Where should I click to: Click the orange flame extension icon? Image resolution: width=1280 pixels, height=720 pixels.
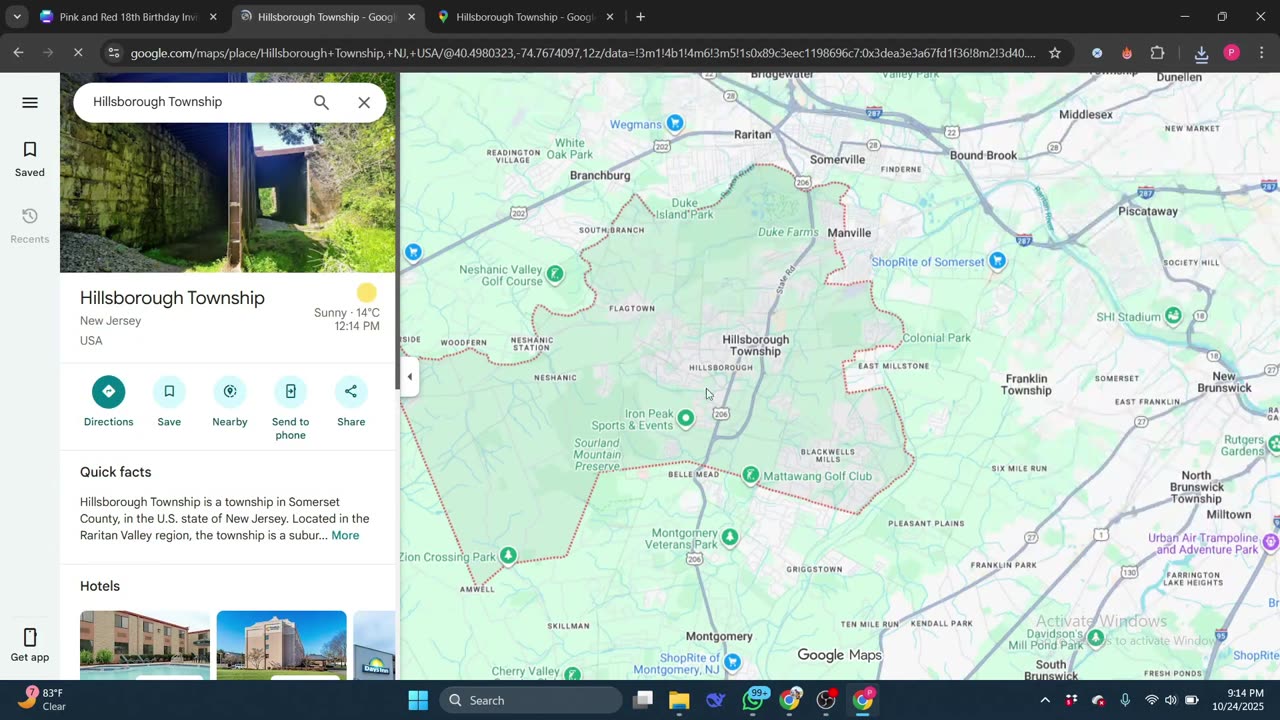click(x=1127, y=53)
